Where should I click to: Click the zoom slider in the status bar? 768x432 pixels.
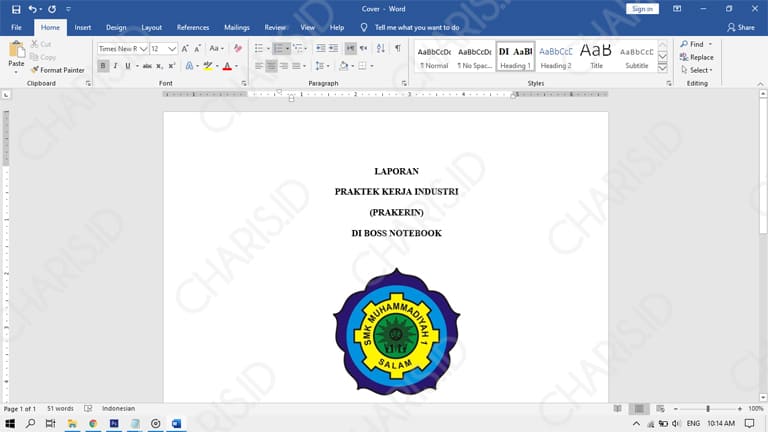tap(708, 408)
